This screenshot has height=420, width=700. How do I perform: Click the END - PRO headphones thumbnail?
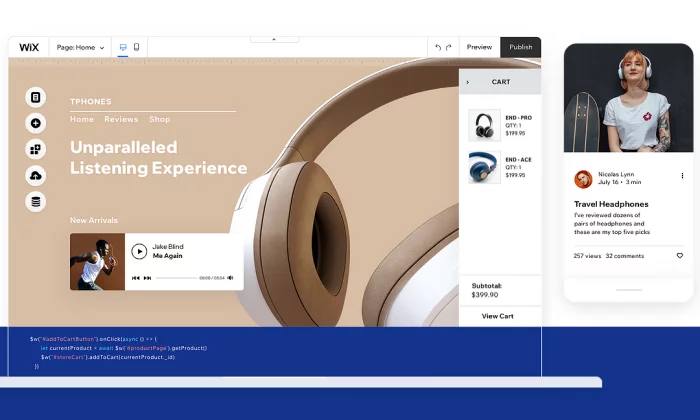(x=484, y=125)
